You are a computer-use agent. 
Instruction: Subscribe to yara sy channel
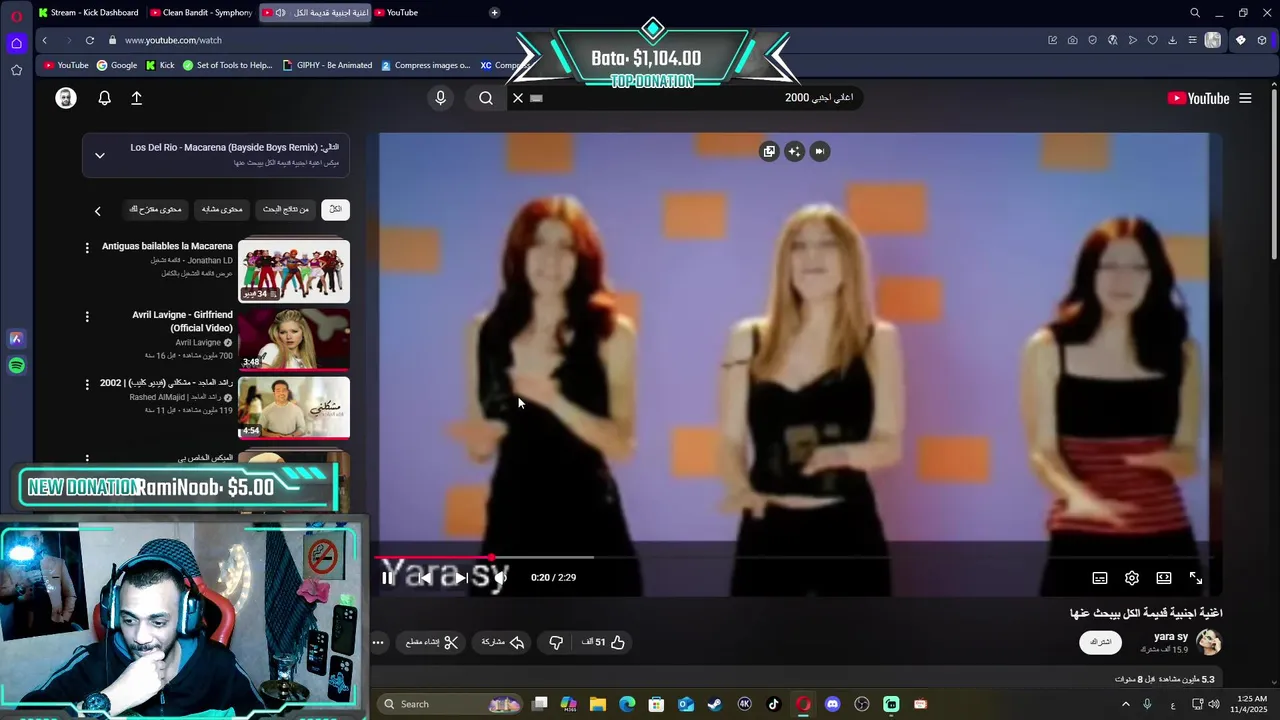click(x=1101, y=642)
